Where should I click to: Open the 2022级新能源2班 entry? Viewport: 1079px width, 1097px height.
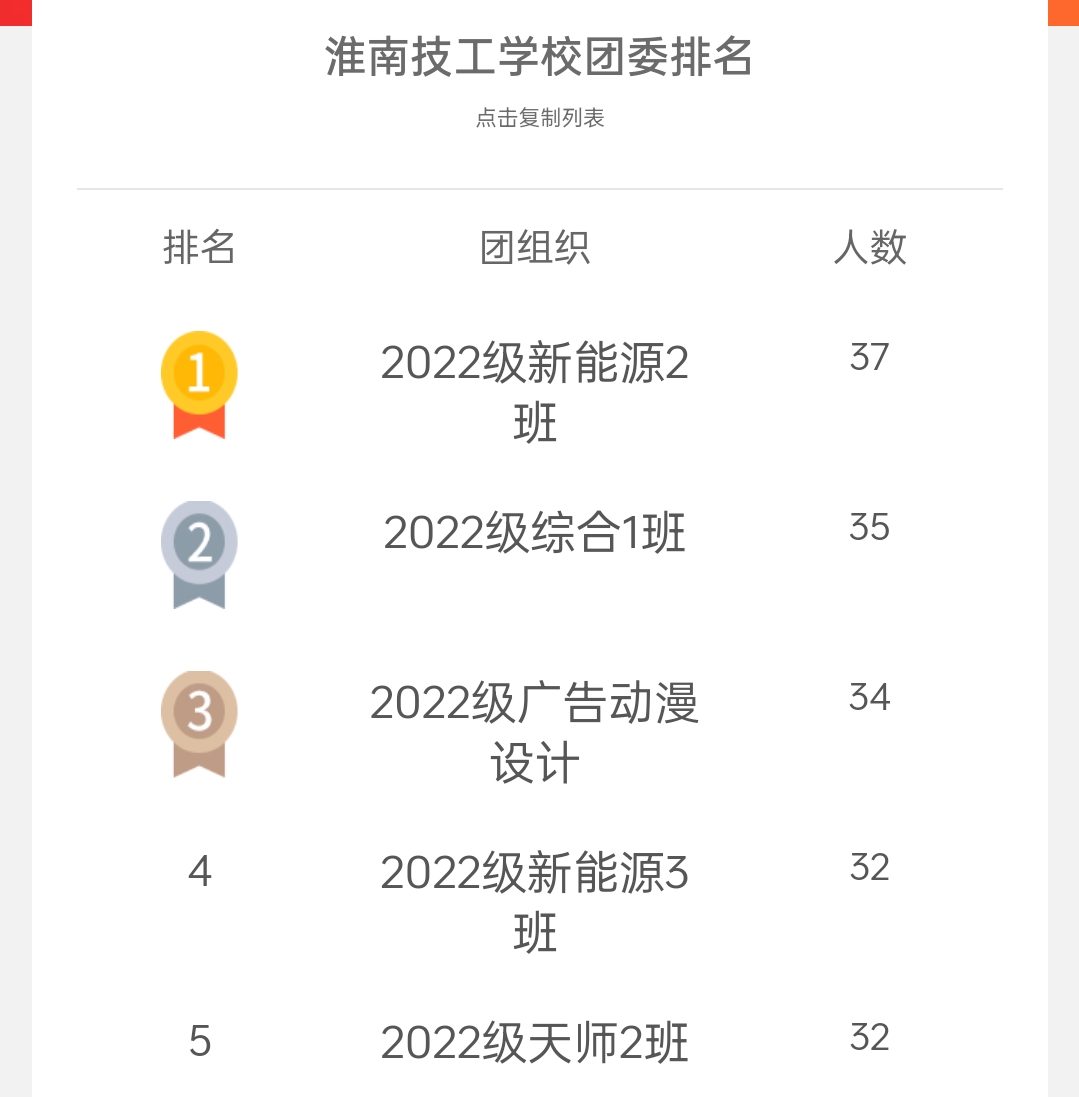(x=535, y=392)
